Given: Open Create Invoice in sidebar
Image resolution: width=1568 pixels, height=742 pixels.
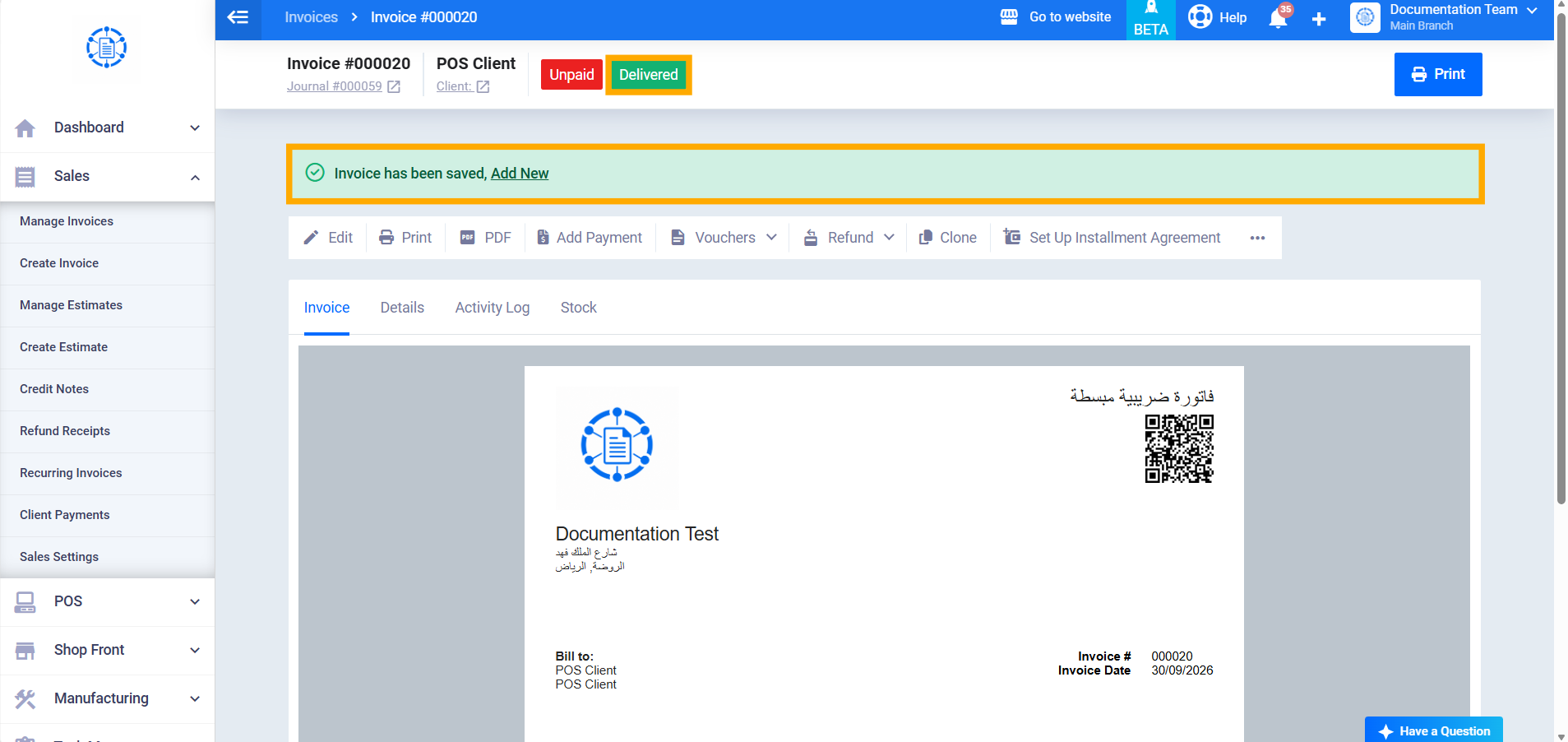Looking at the screenshot, I should pos(108,263).
